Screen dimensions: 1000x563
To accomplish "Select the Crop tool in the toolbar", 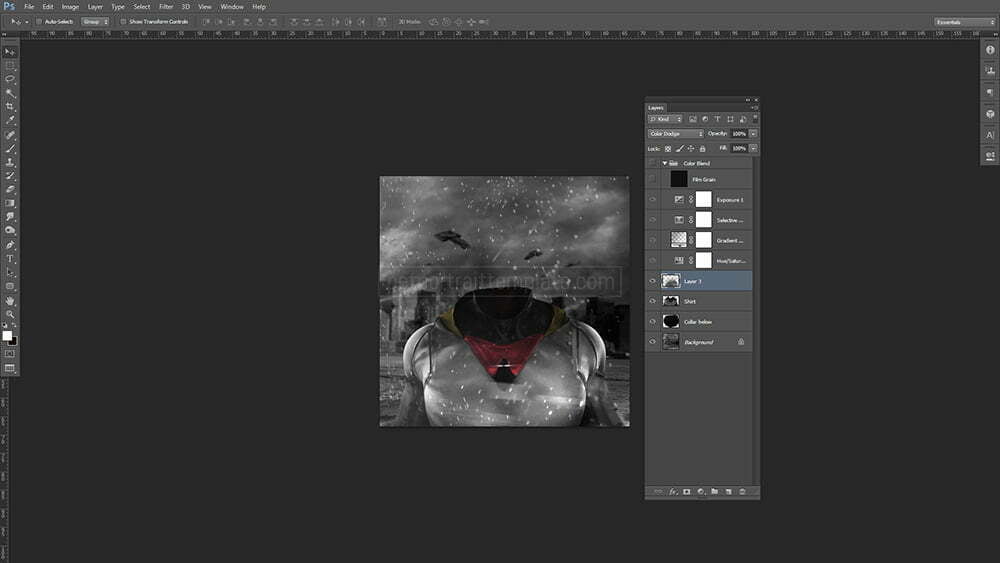I will pyautogui.click(x=11, y=106).
